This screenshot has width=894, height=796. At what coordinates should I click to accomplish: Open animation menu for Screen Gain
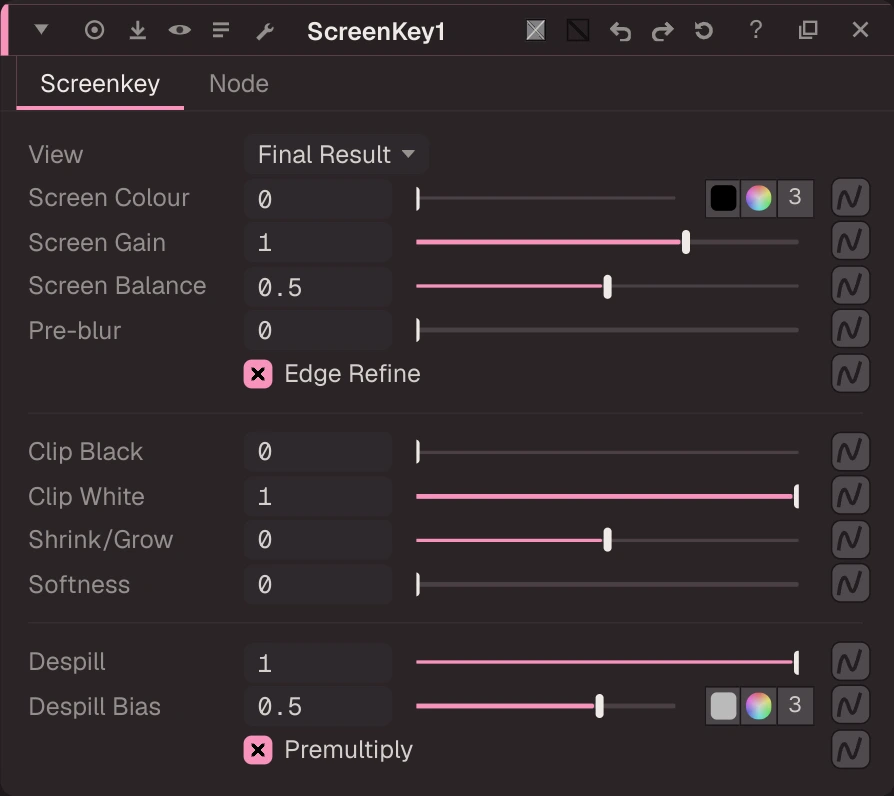850,241
